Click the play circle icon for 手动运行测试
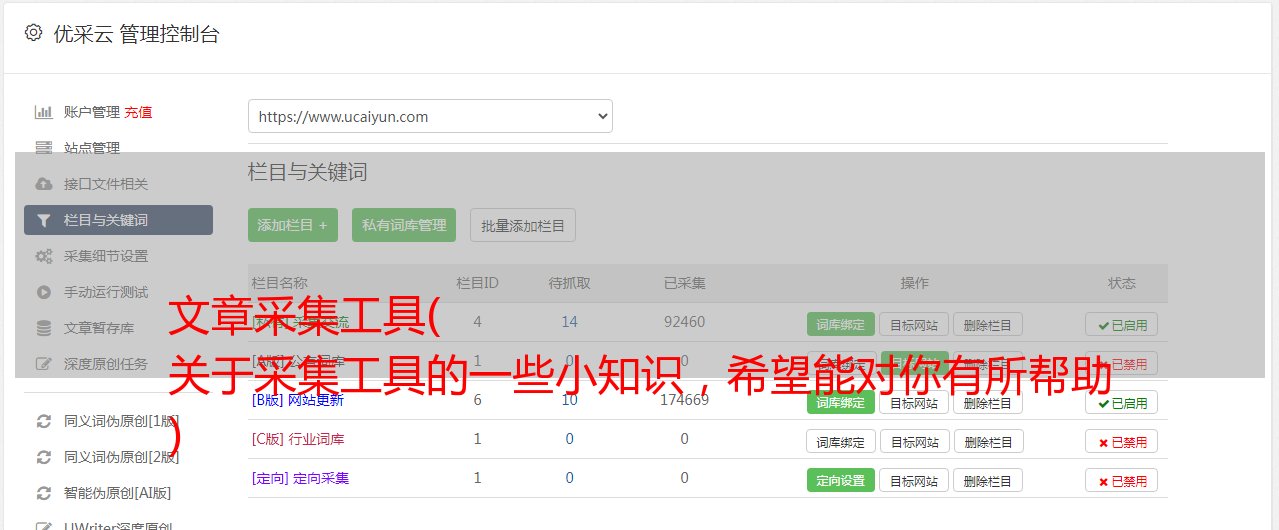Viewport: 1279px width, 530px height. pos(43,292)
